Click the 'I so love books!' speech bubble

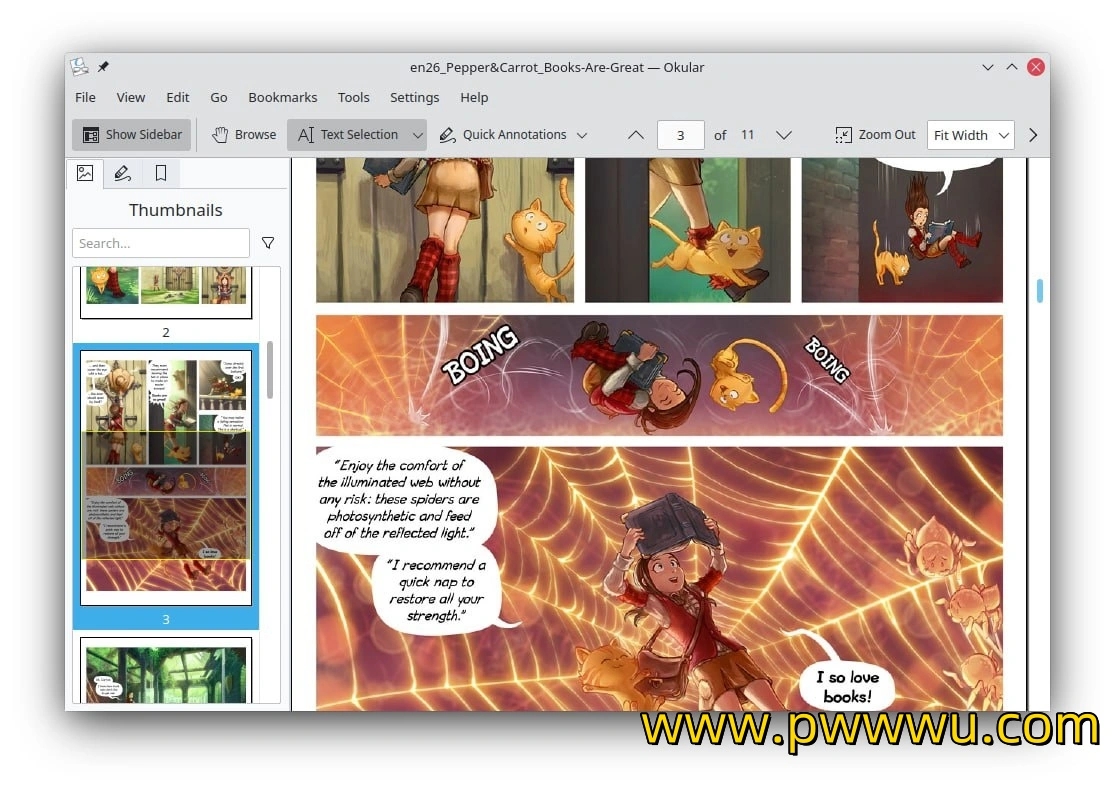coord(847,686)
